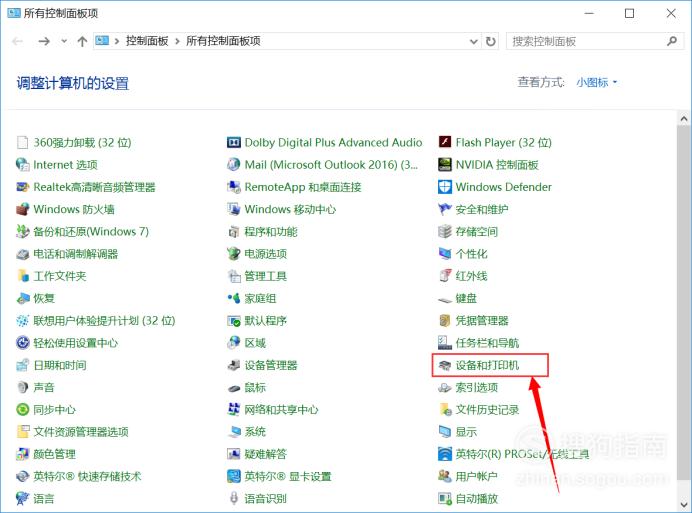Click the Mail (Microsoft Outlook 2016) icon
Screen dimensions: 692x513
233,165
